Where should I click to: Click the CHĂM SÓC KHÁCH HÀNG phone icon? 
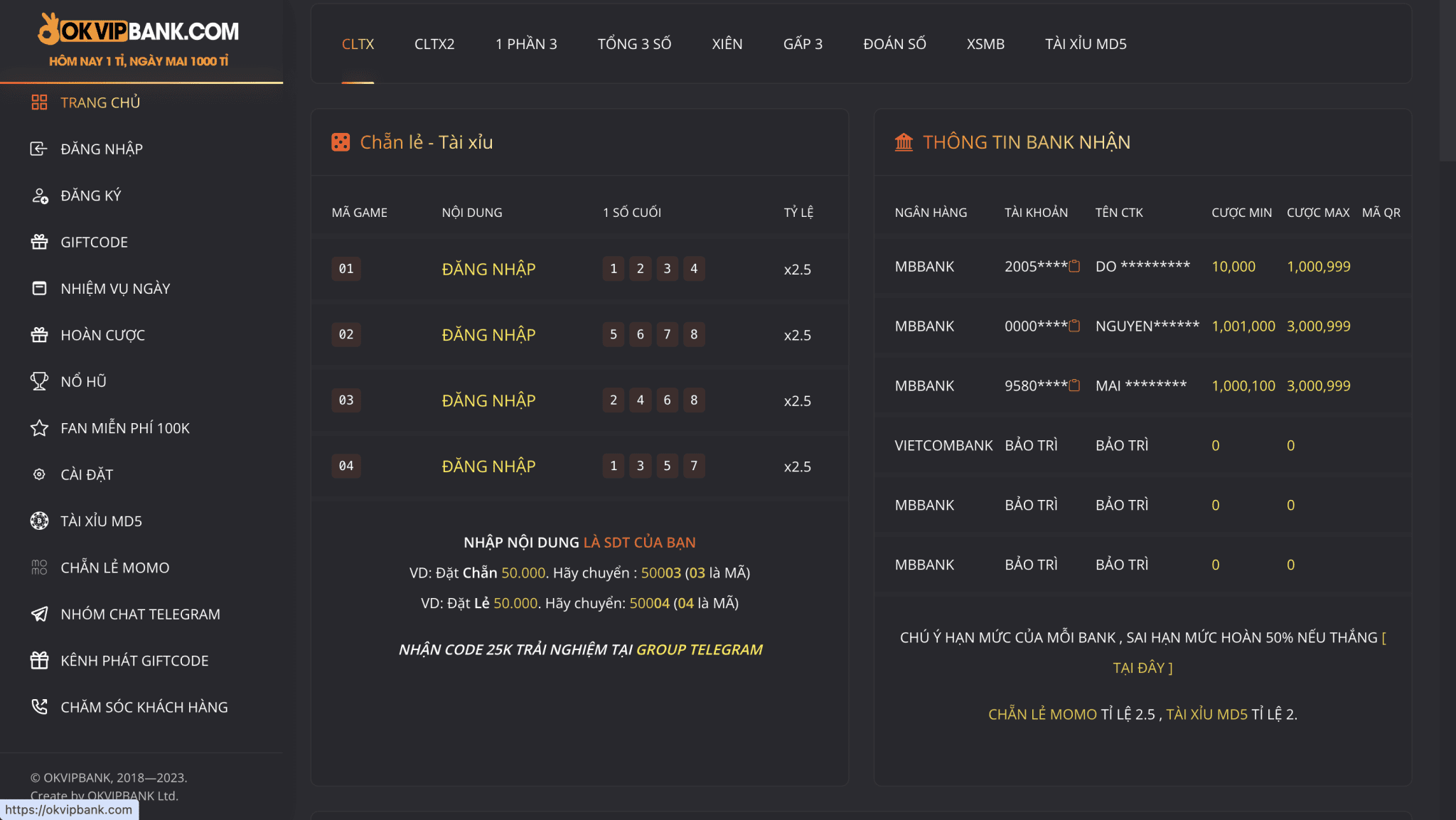39,707
